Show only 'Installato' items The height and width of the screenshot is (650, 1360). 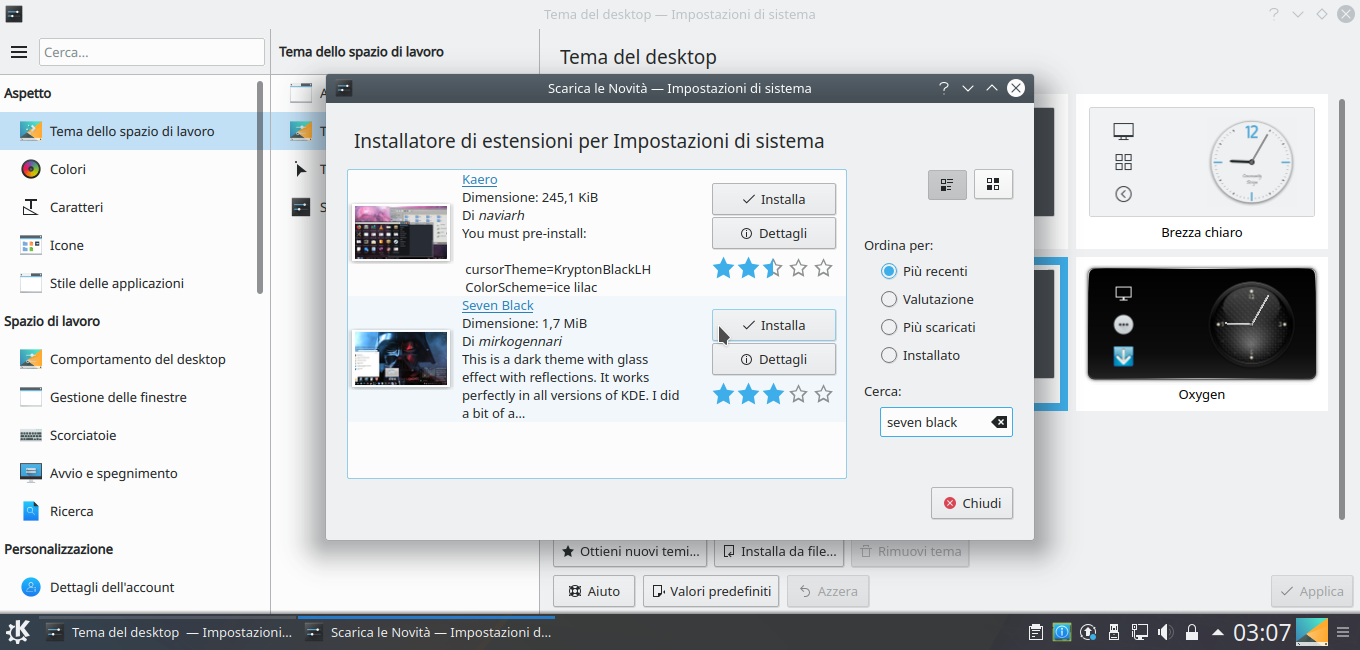pyautogui.click(x=920, y=355)
